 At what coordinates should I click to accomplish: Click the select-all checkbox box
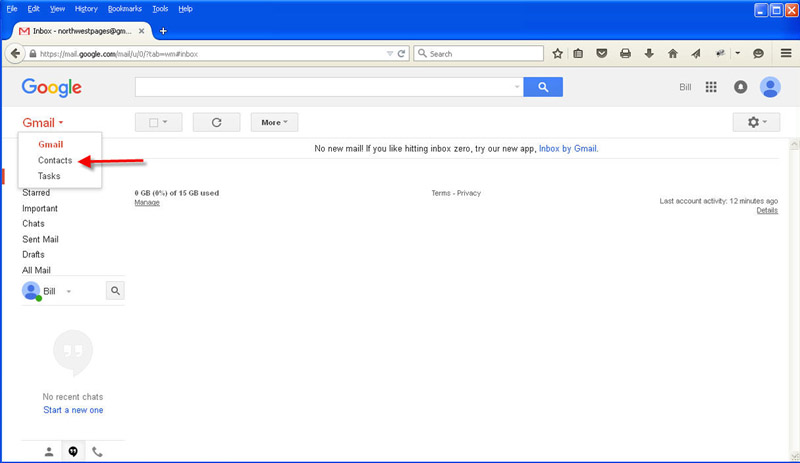(x=153, y=123)
